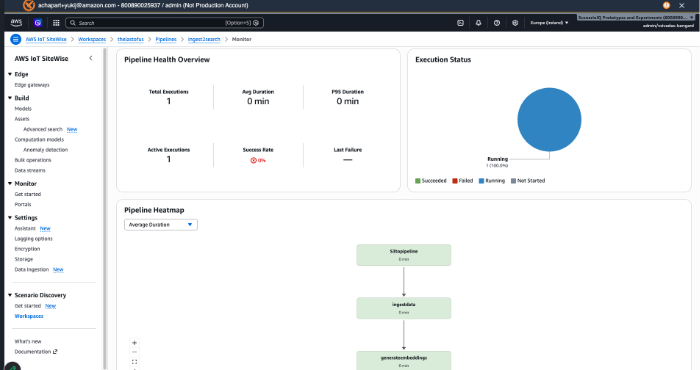Viewport: 700px width, 370px height.
Task: Close the top banner with X
Action: (x=682, y=5)
